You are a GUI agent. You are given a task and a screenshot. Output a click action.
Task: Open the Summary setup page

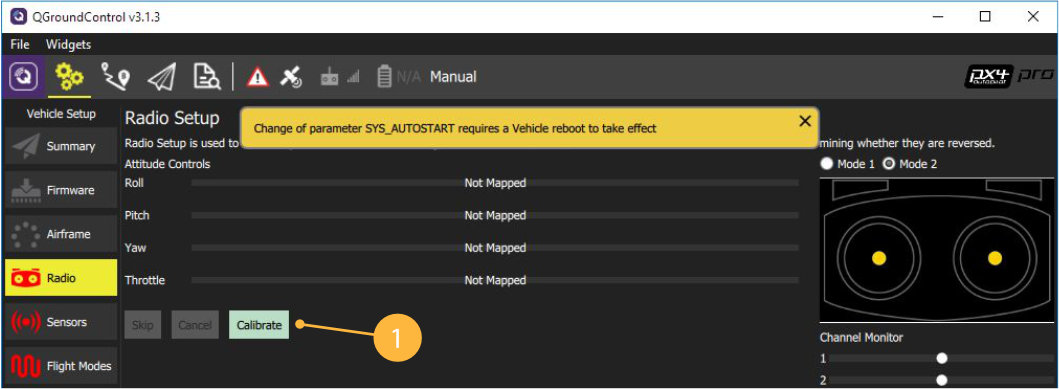tap(61, 146)
